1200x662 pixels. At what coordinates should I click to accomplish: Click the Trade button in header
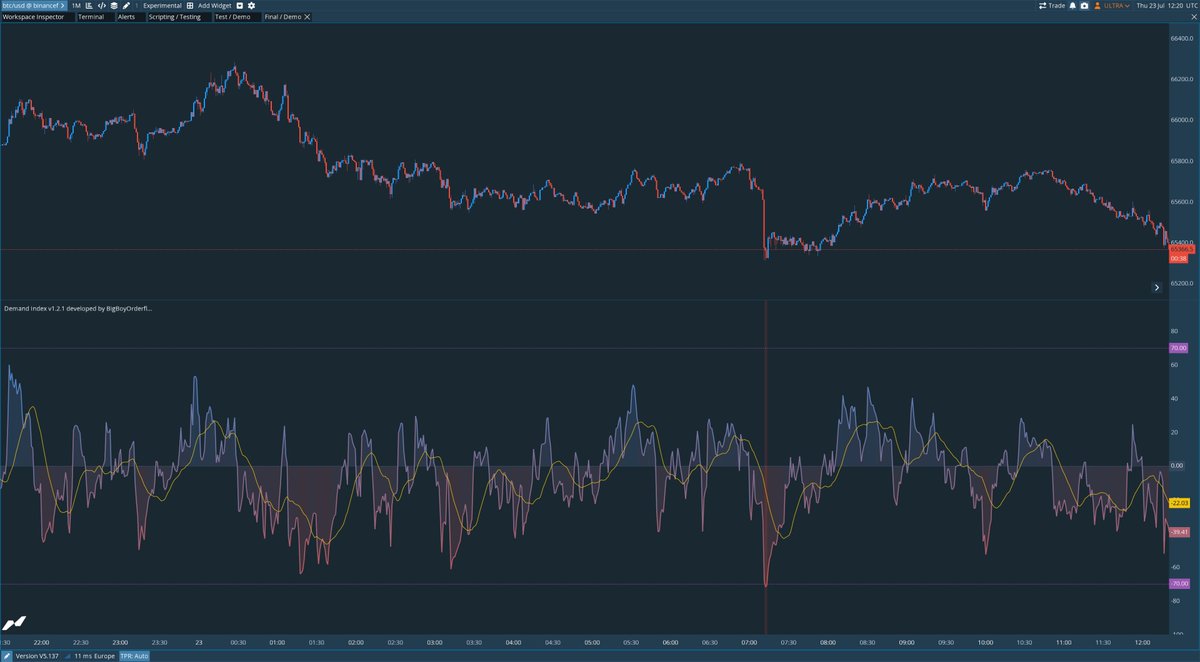click(1052, 5)
